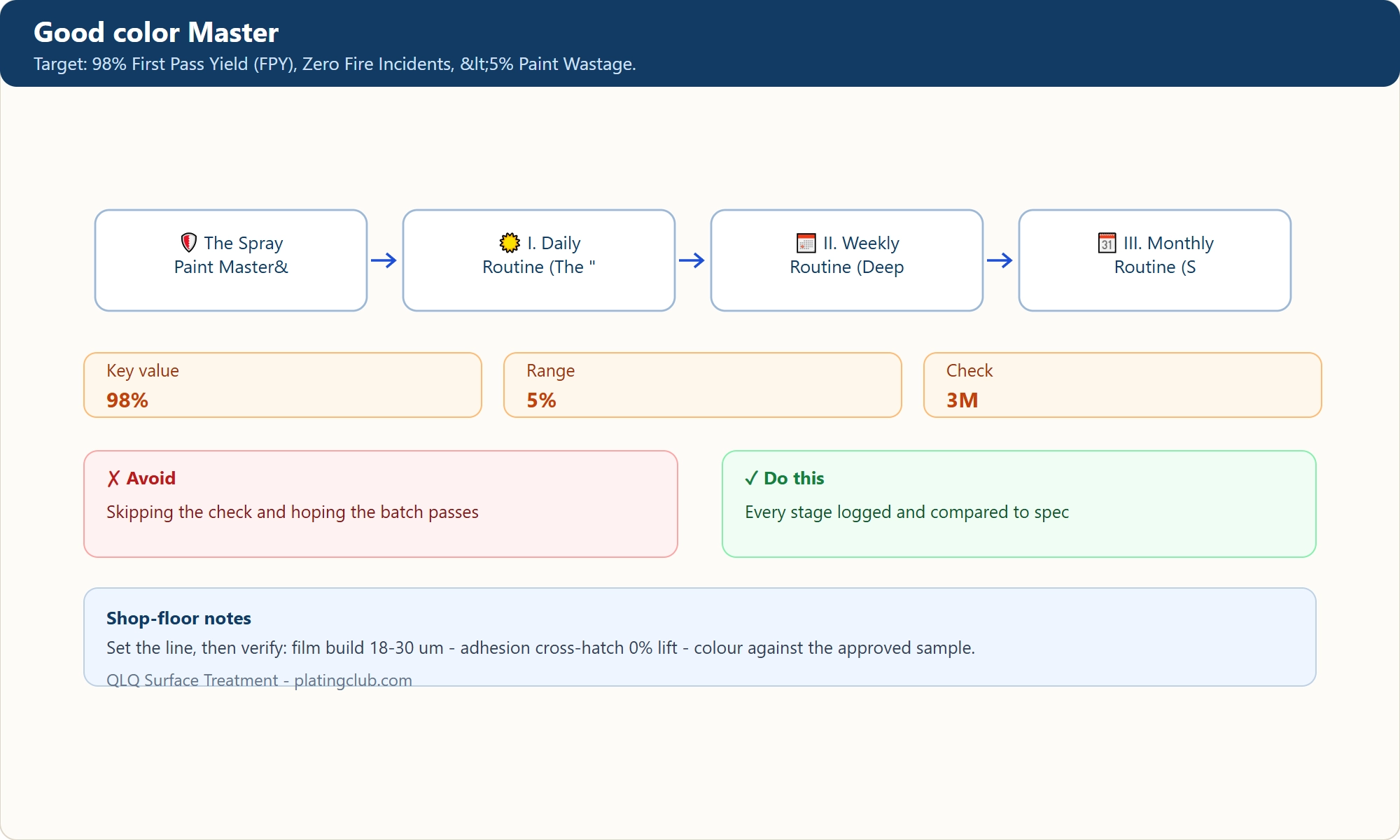Click the calendar icon beside II. Weekly Routine
The height and width of the screenshot is (840, 1400).
pyautogui.click(x=806, y=243)
